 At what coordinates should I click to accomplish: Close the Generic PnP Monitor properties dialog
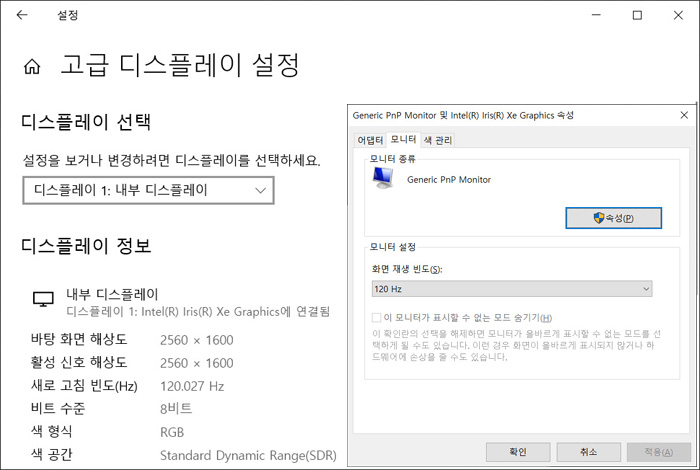point(684,115)
